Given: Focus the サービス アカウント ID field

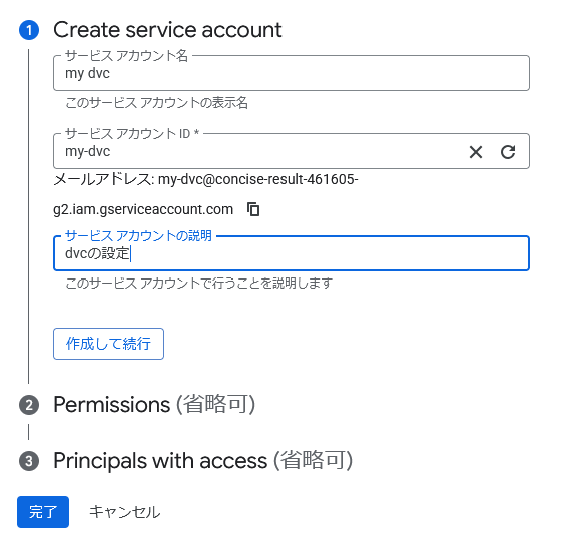Looking at the screenshot, I should 258,151.
